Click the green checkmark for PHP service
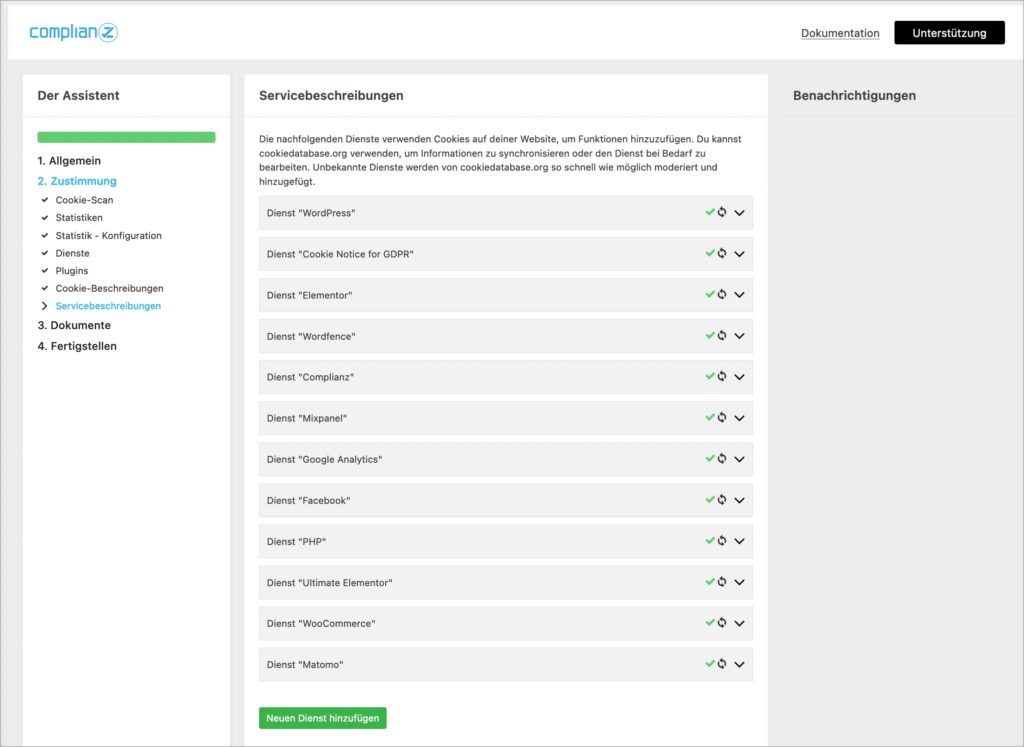 point(710,541)
